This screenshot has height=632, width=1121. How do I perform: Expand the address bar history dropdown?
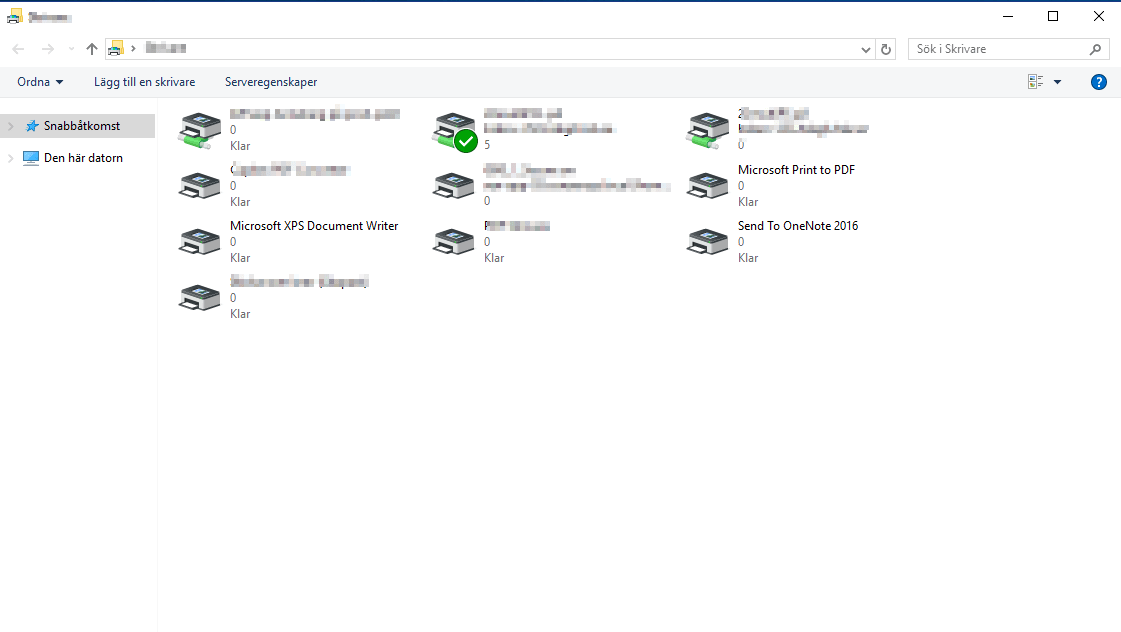point(866,48)
